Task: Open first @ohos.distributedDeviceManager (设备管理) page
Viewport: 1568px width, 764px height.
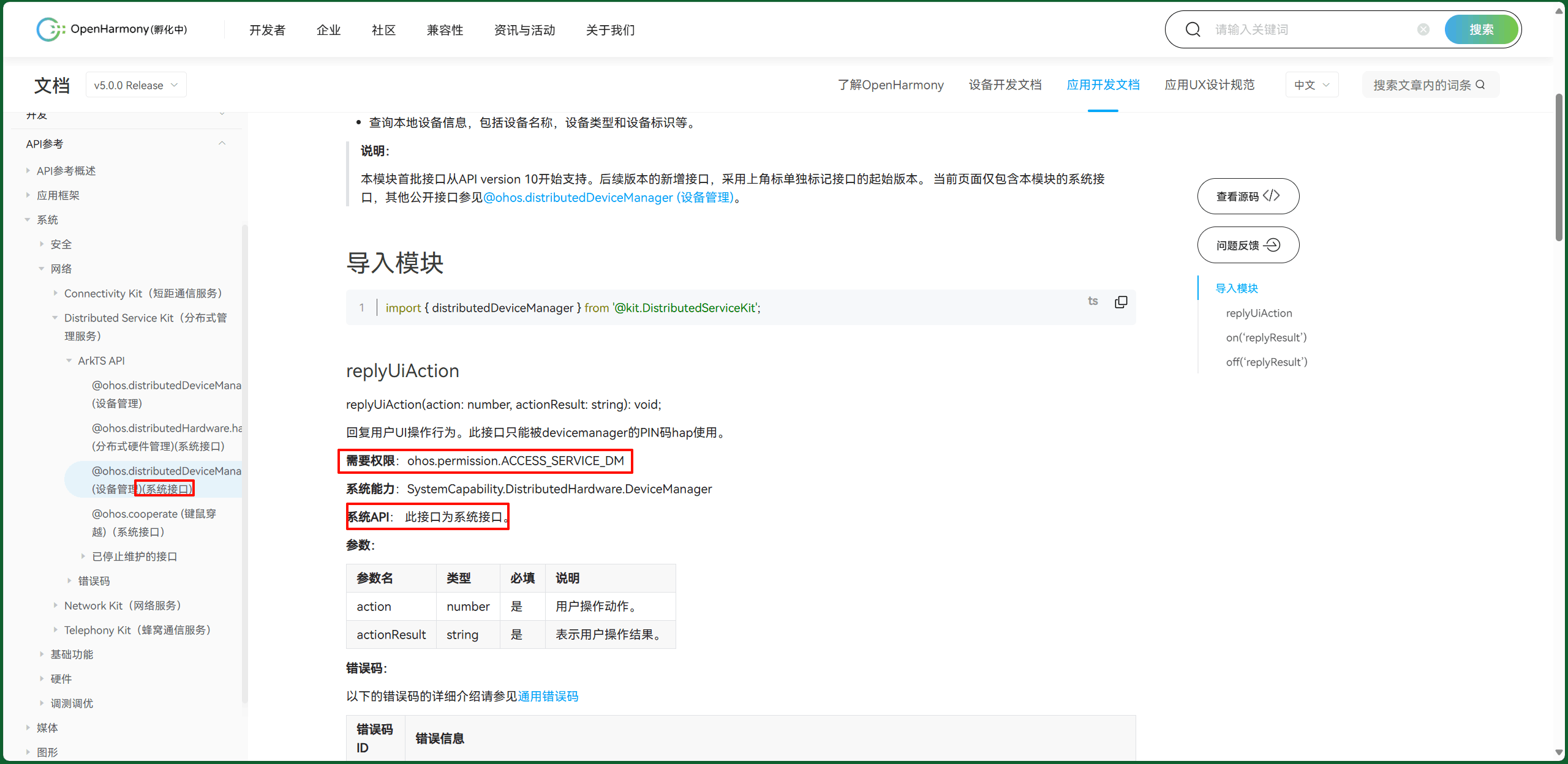Action: [x=167, y=394]
